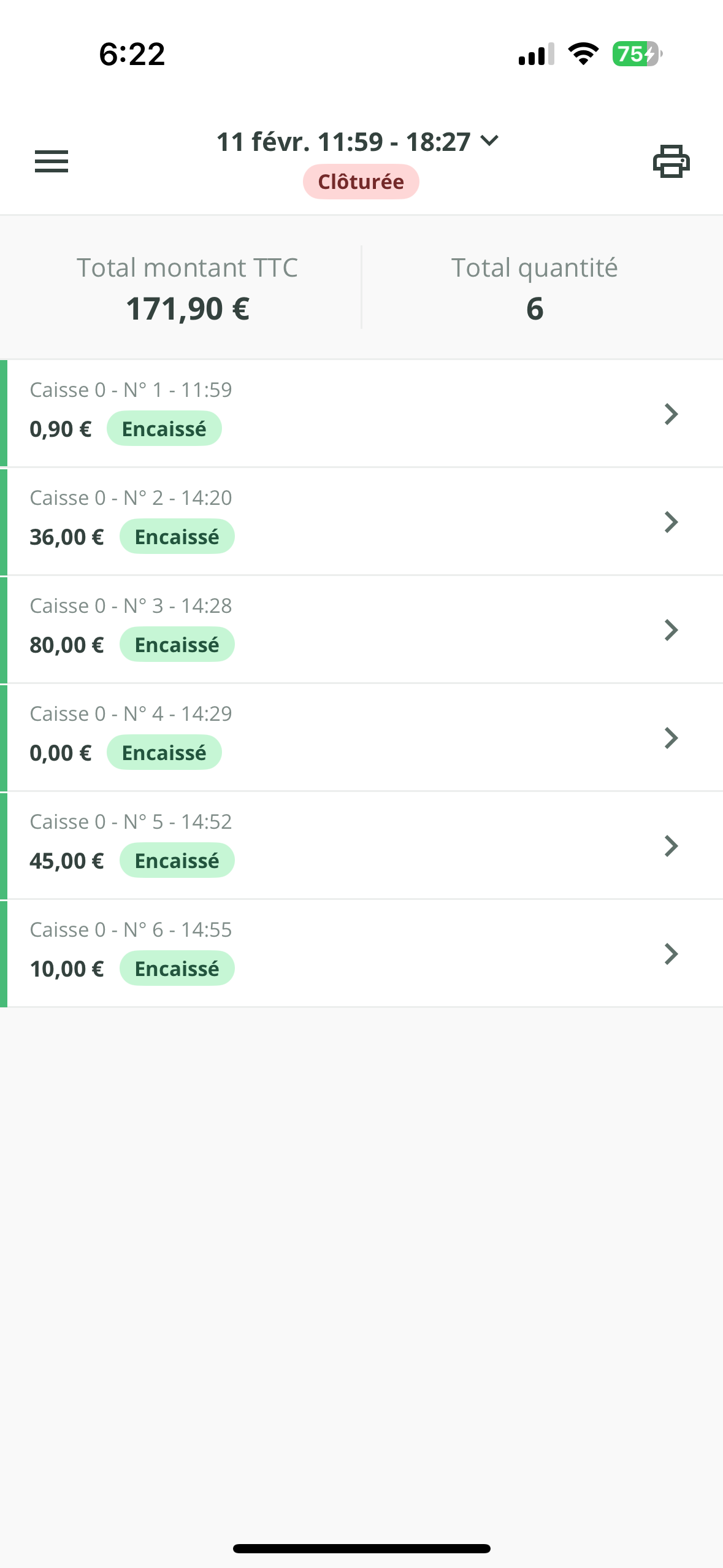Viewport: 723px width, 1568px height.
Task: Tap the Encaissé badge on 80,00 € ticket
Action: (x=177, y=645)
